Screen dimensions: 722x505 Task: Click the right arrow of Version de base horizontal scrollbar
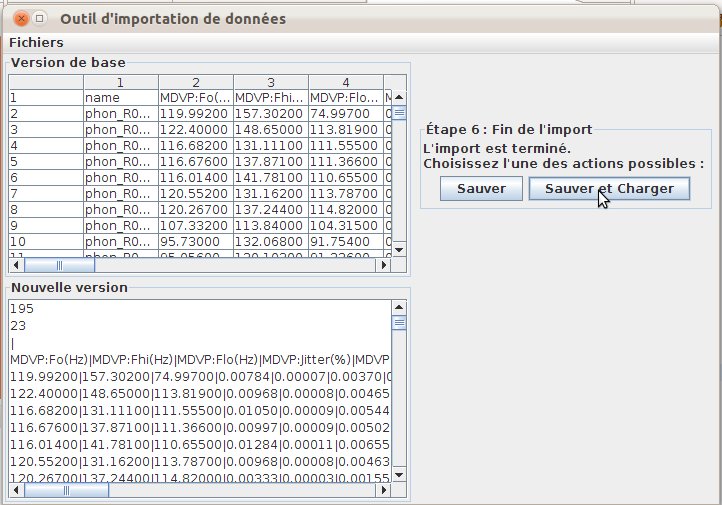click(383, 265)
